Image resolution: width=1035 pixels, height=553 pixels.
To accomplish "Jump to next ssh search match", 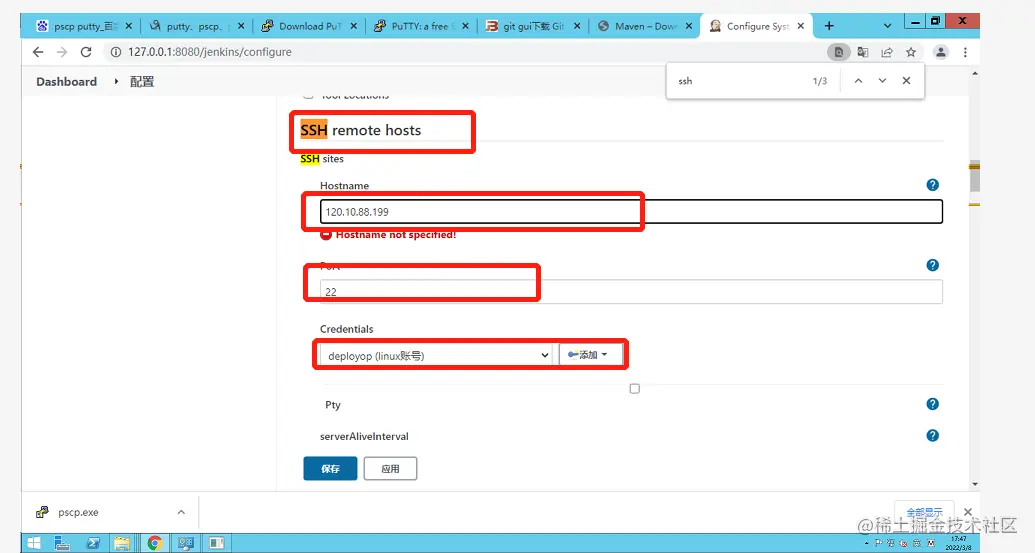I will [882, 81].
